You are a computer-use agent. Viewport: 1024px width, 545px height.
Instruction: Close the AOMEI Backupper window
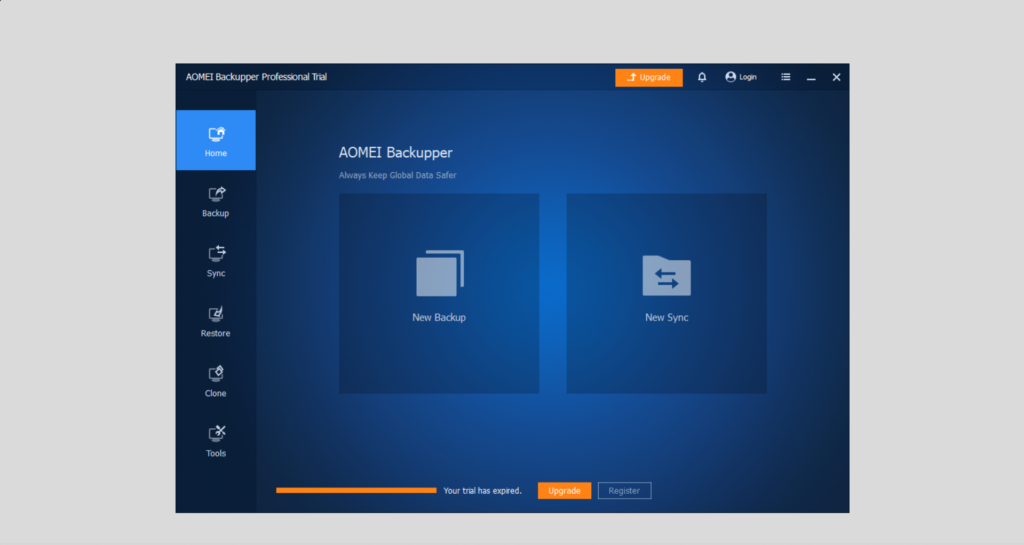[x=837, y=77]
